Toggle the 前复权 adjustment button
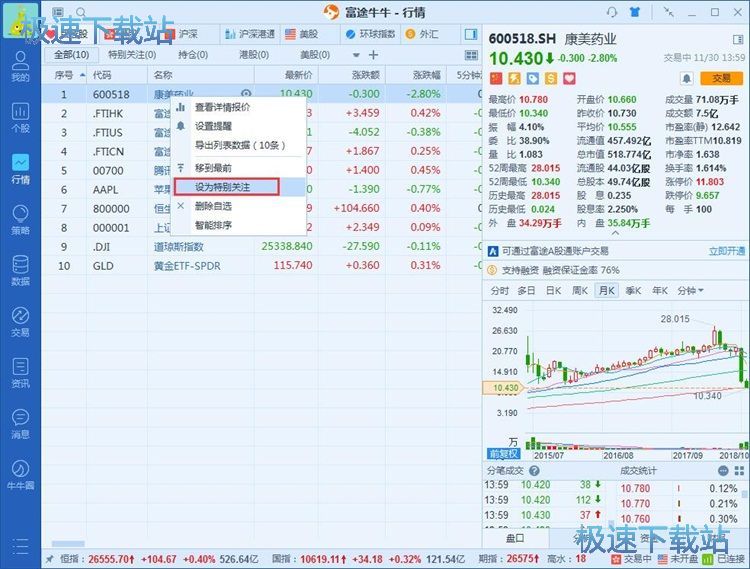The image size is (750, 569). pos(503,454)
